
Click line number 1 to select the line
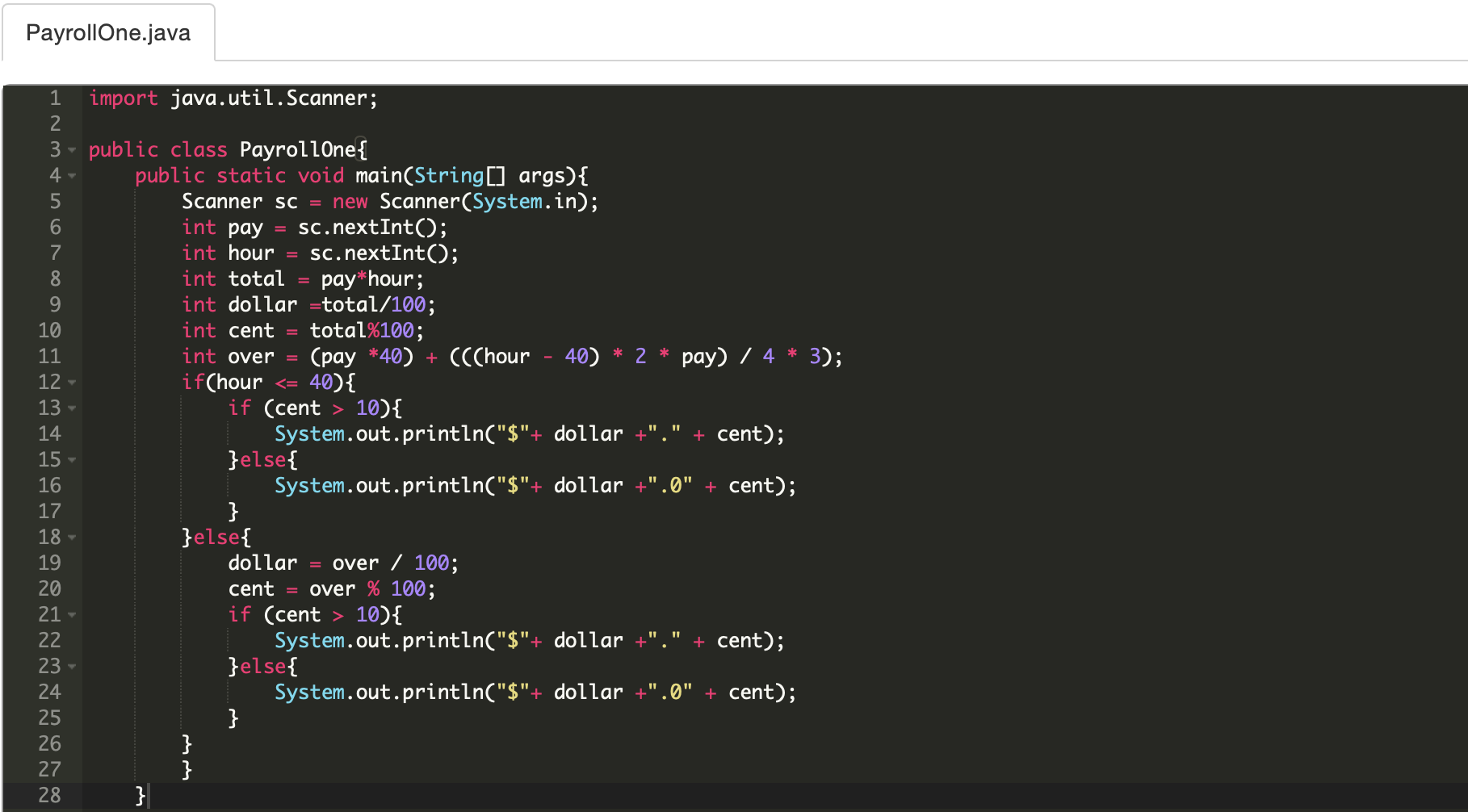[54, 98]
